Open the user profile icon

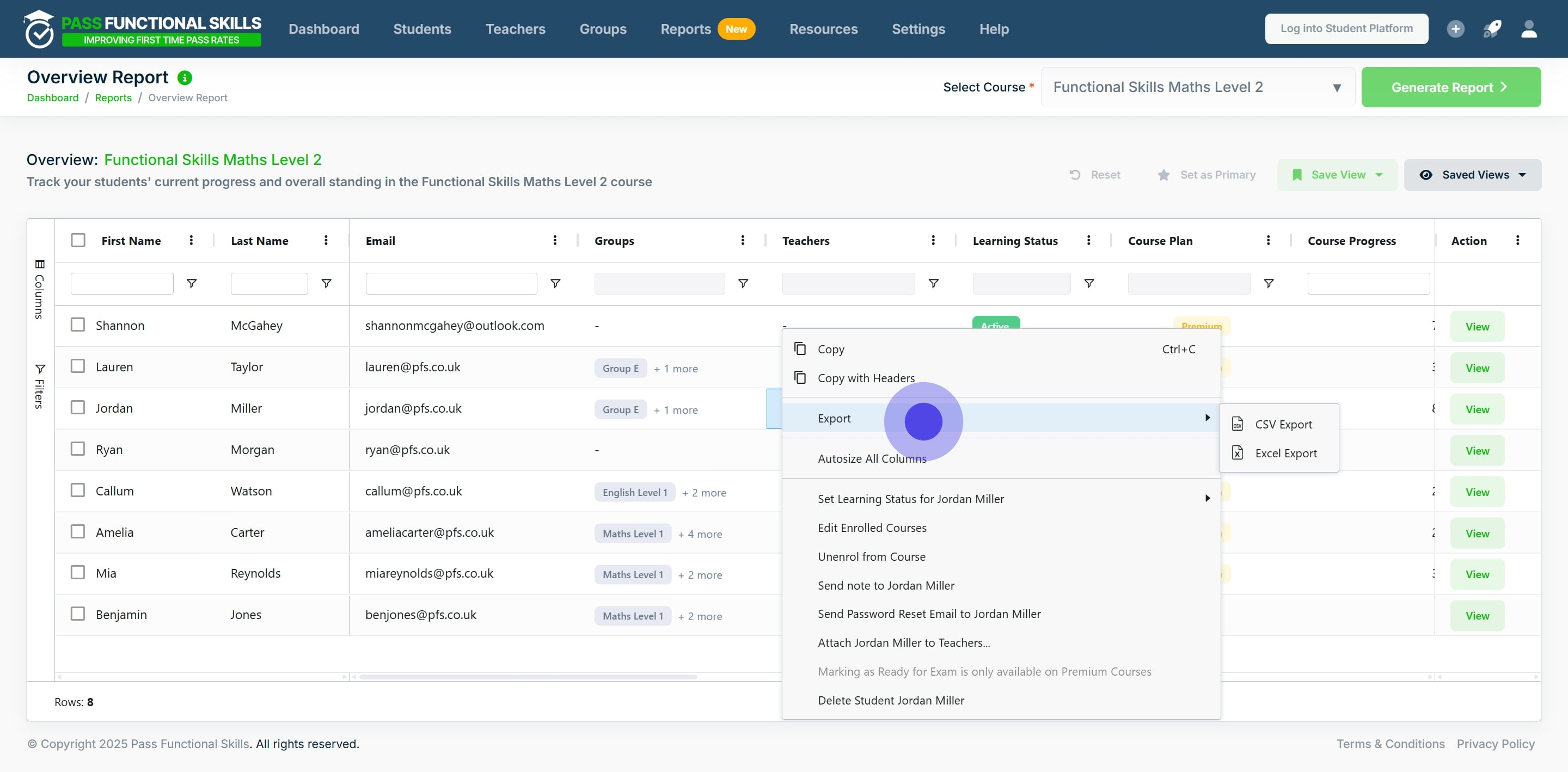point(1528,29)
